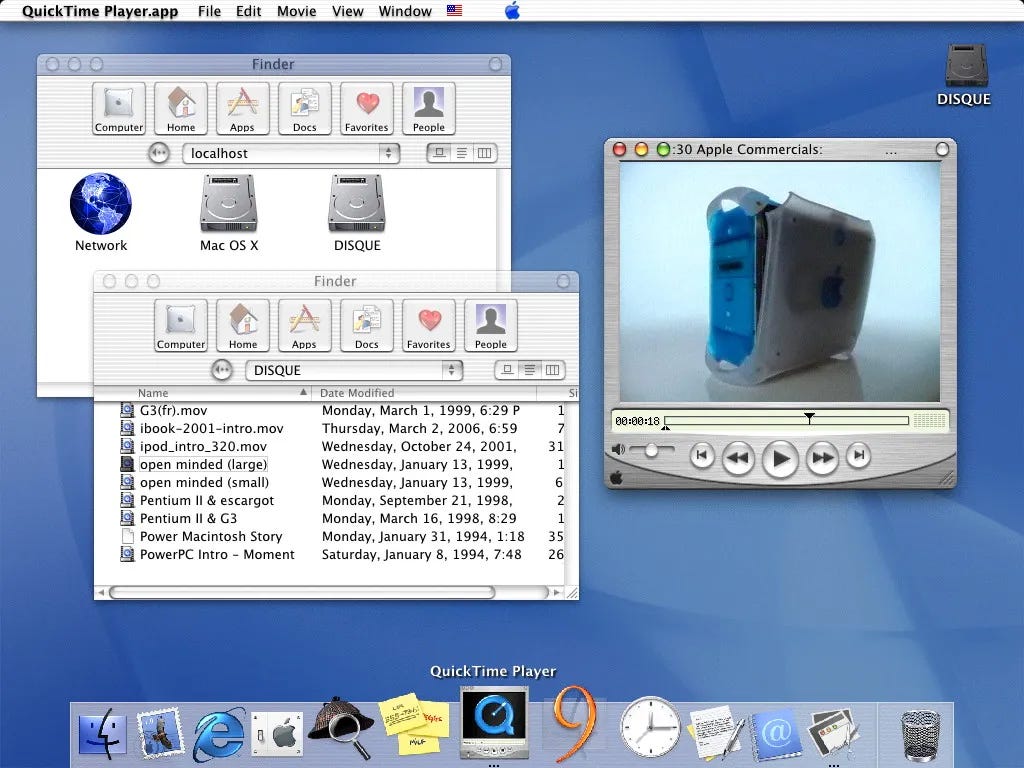Launch Mail stamp icon in the Dock
The height and width of the screenshot is (768, 1024).
pyautogui.click(x=159, y=733)
